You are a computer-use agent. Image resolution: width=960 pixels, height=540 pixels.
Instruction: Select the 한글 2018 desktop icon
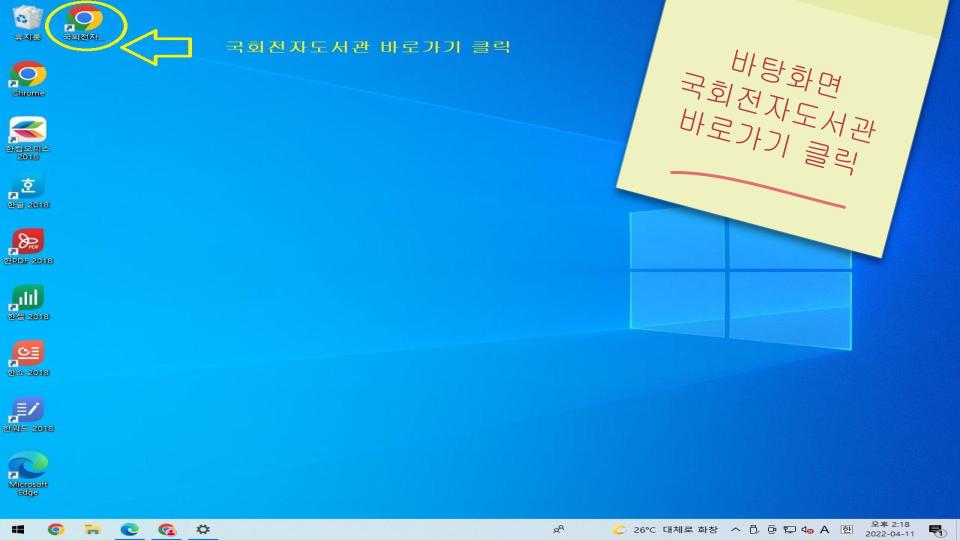pyautogui.click(x=28, y=190)
